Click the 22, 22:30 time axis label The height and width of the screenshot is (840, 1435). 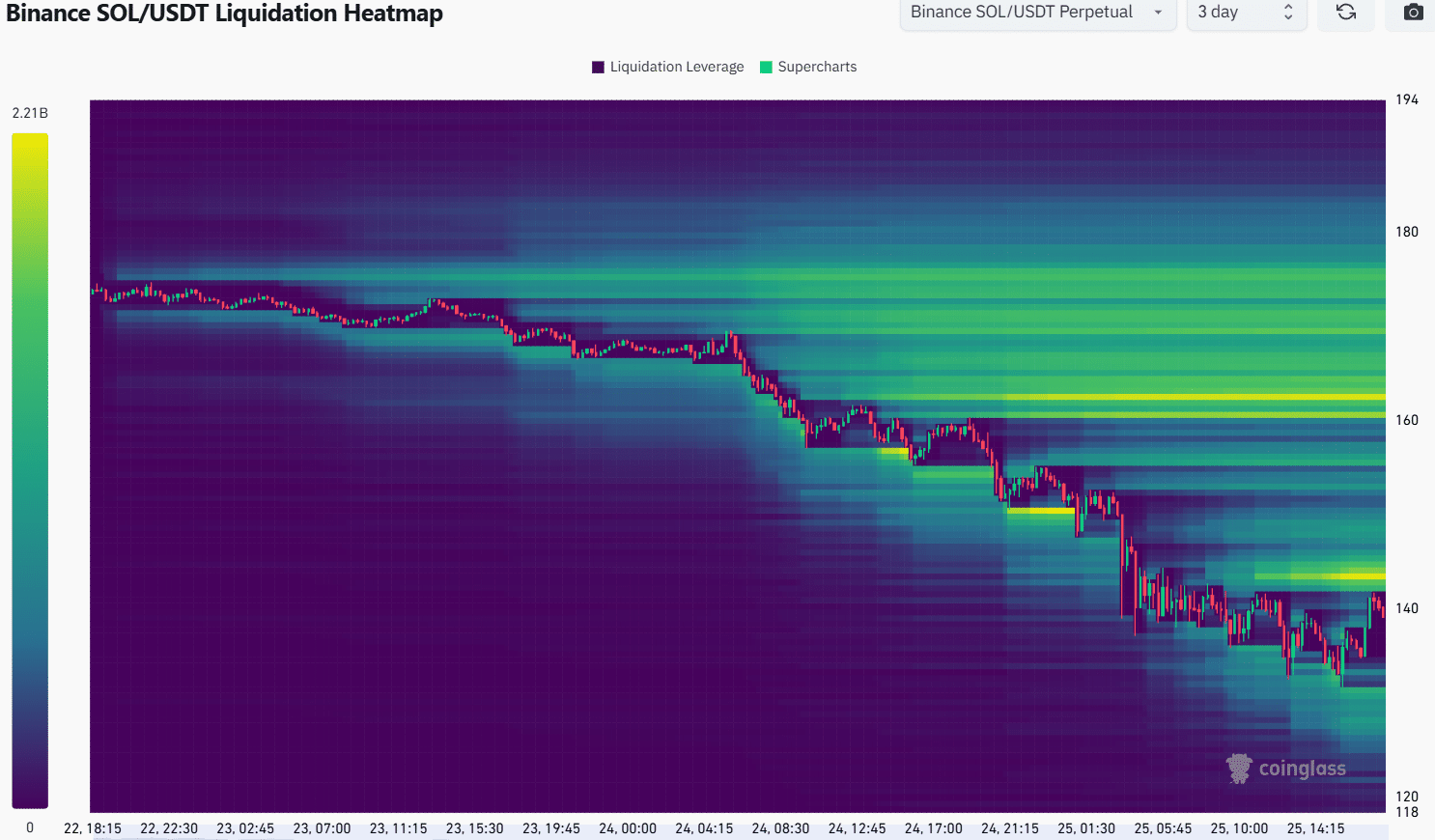pos(169,828)
